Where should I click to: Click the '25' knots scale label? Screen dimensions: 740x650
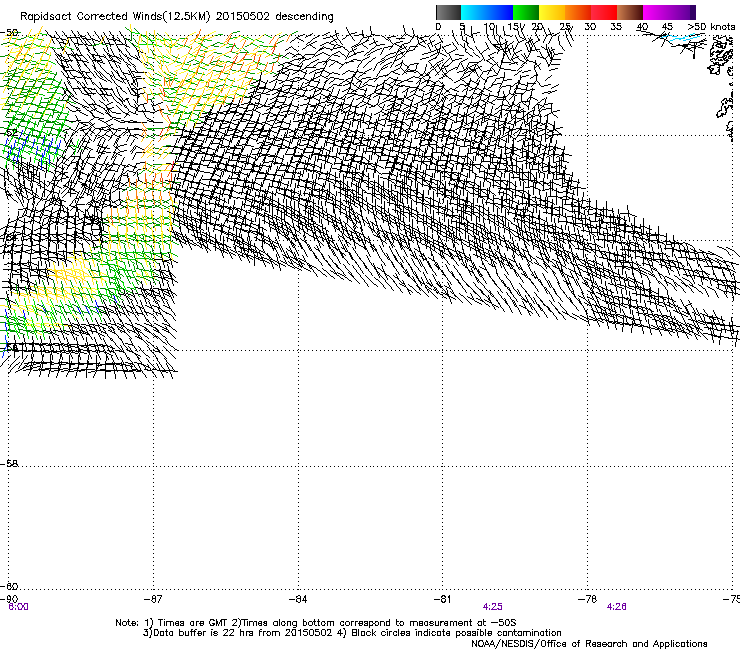pyautogui.click(x=565, y=27)
